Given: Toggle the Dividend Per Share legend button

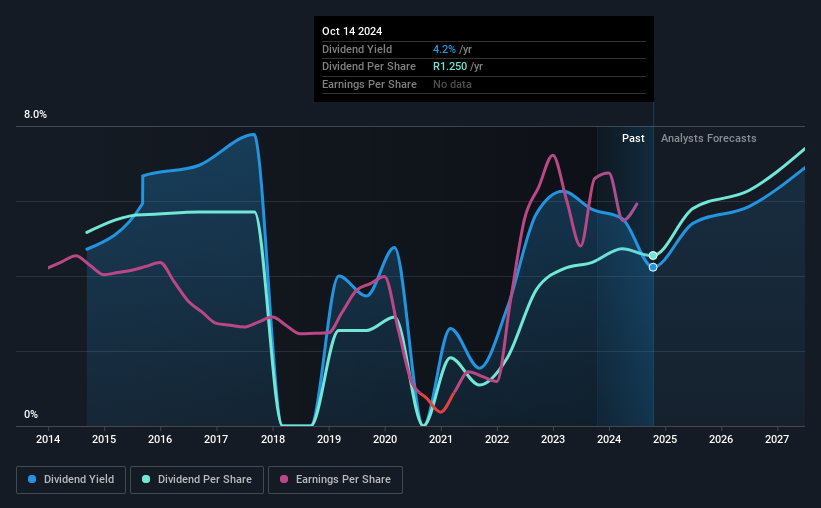Looking at the screenshot, I should 197,480.
